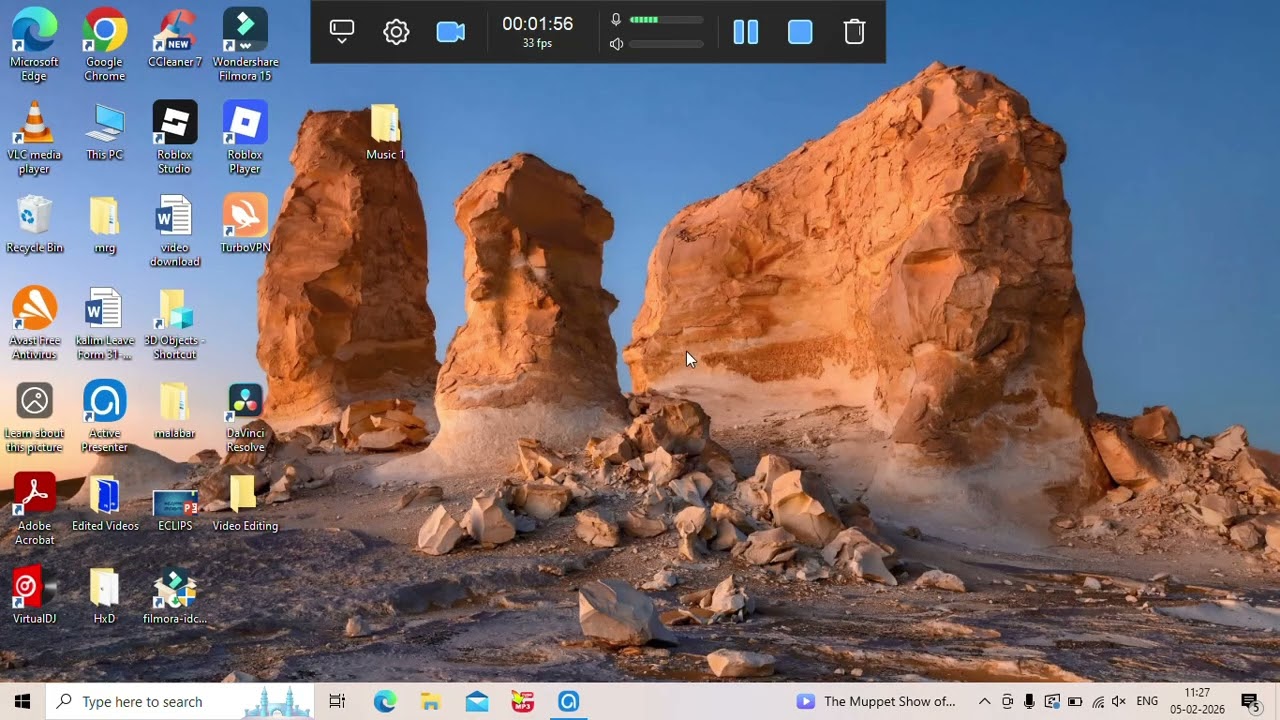
Task: Open Mail from the taskbar
Action: 477,701
